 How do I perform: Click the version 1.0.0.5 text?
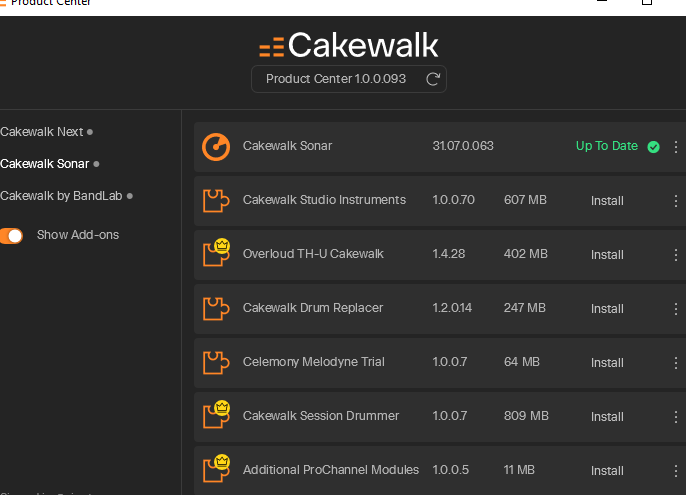point(451,470)
